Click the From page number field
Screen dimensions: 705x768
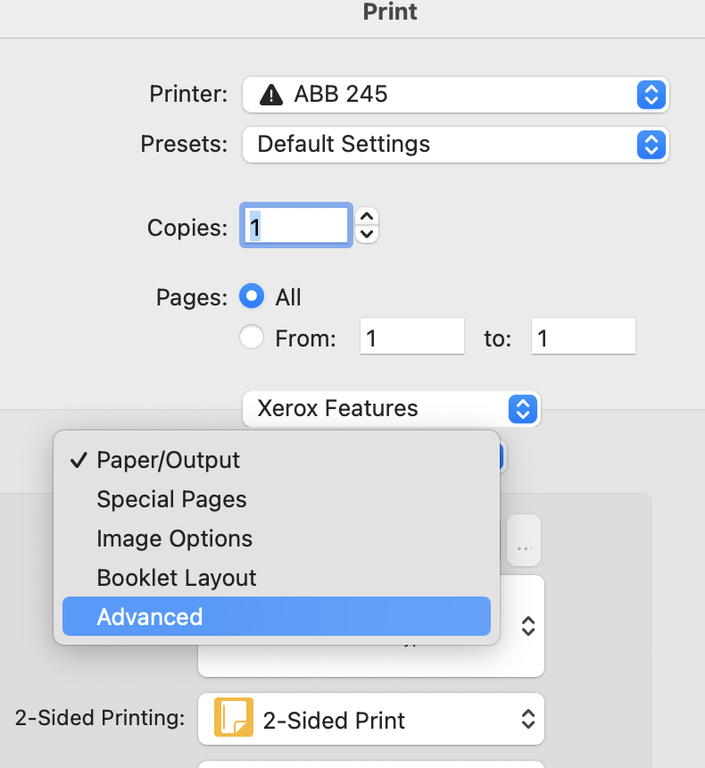coord(412,338)
